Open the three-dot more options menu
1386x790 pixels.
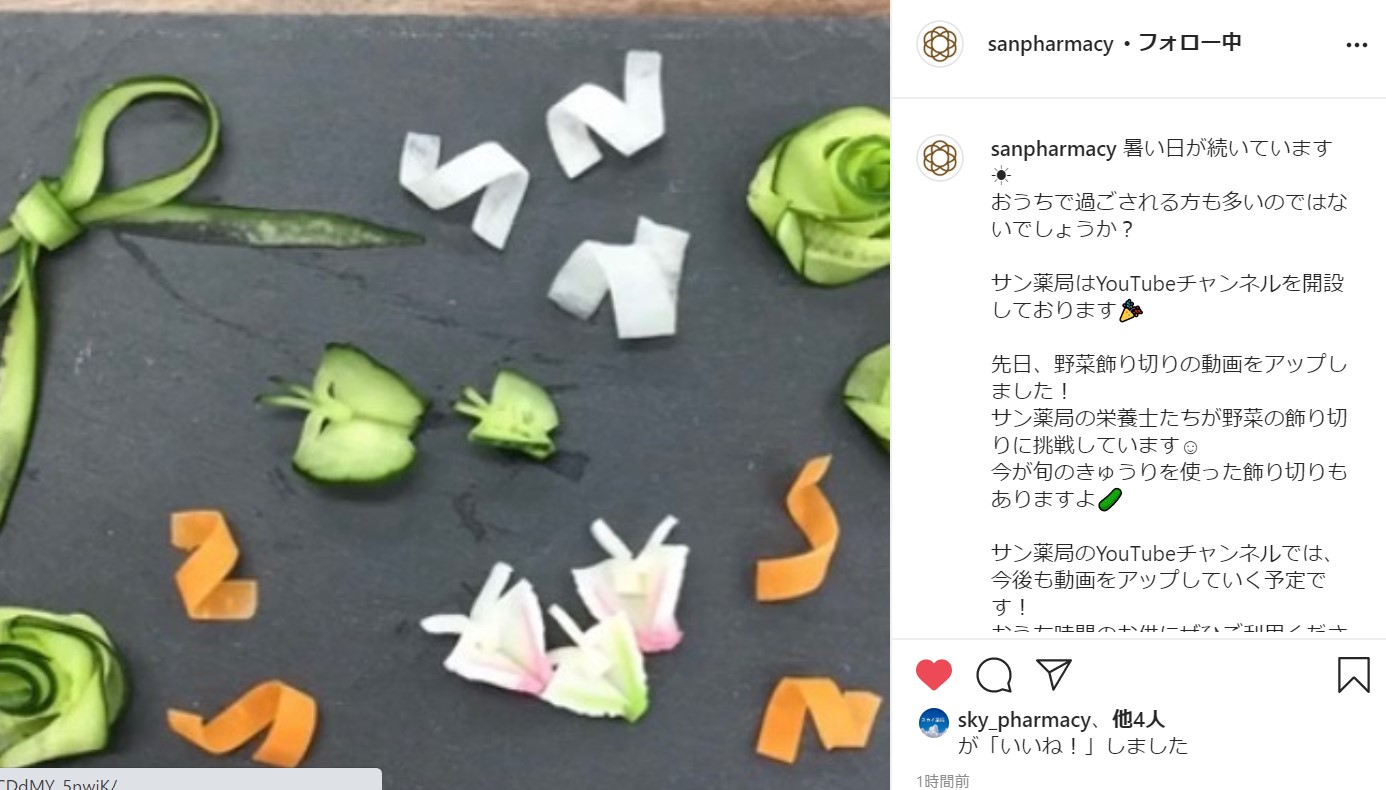point(1356,45)
